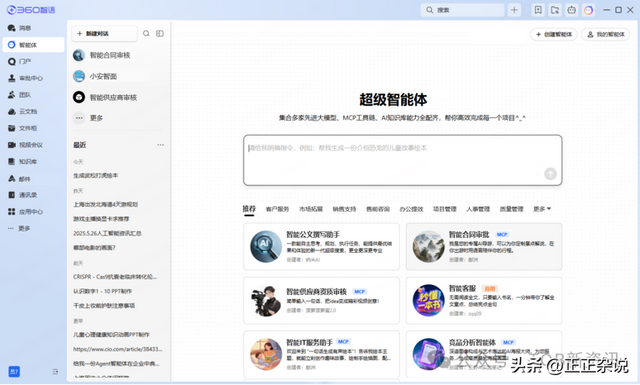Open the 智能客服 agent card
This screenshot has width=640, height=385.
pos(484,300)
